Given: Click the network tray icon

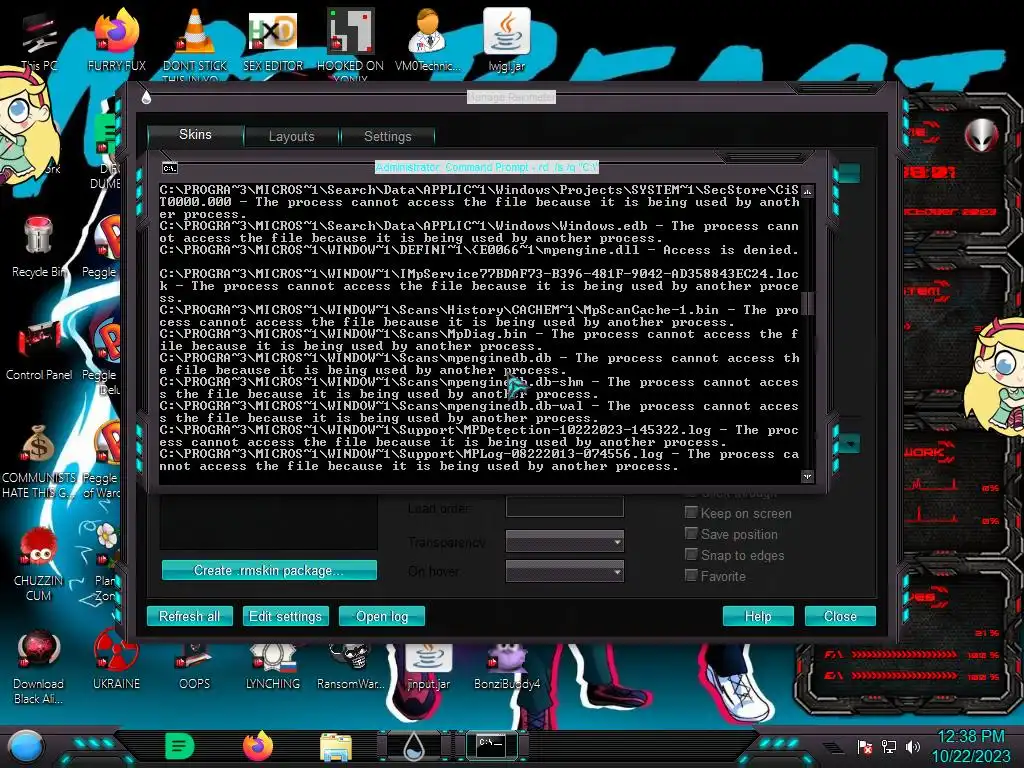Looking at the screenshot, I should [889, 746].
